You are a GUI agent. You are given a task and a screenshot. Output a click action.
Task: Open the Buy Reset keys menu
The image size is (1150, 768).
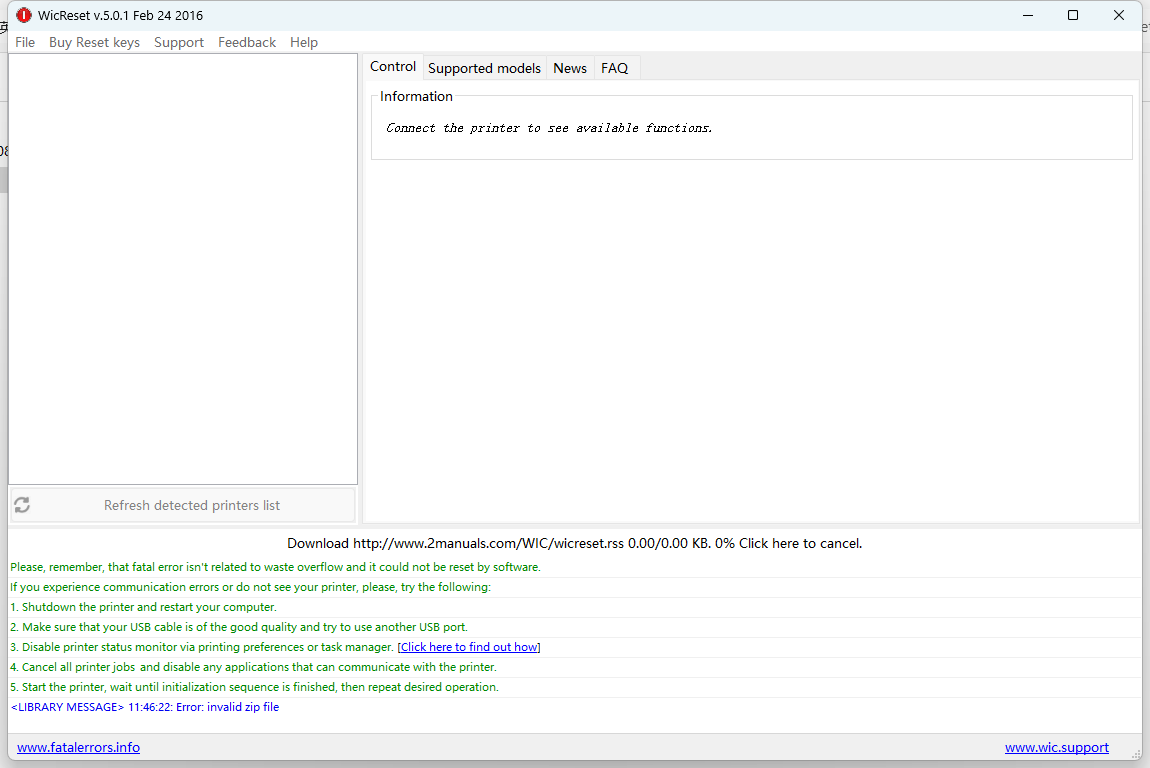(94, 42)
